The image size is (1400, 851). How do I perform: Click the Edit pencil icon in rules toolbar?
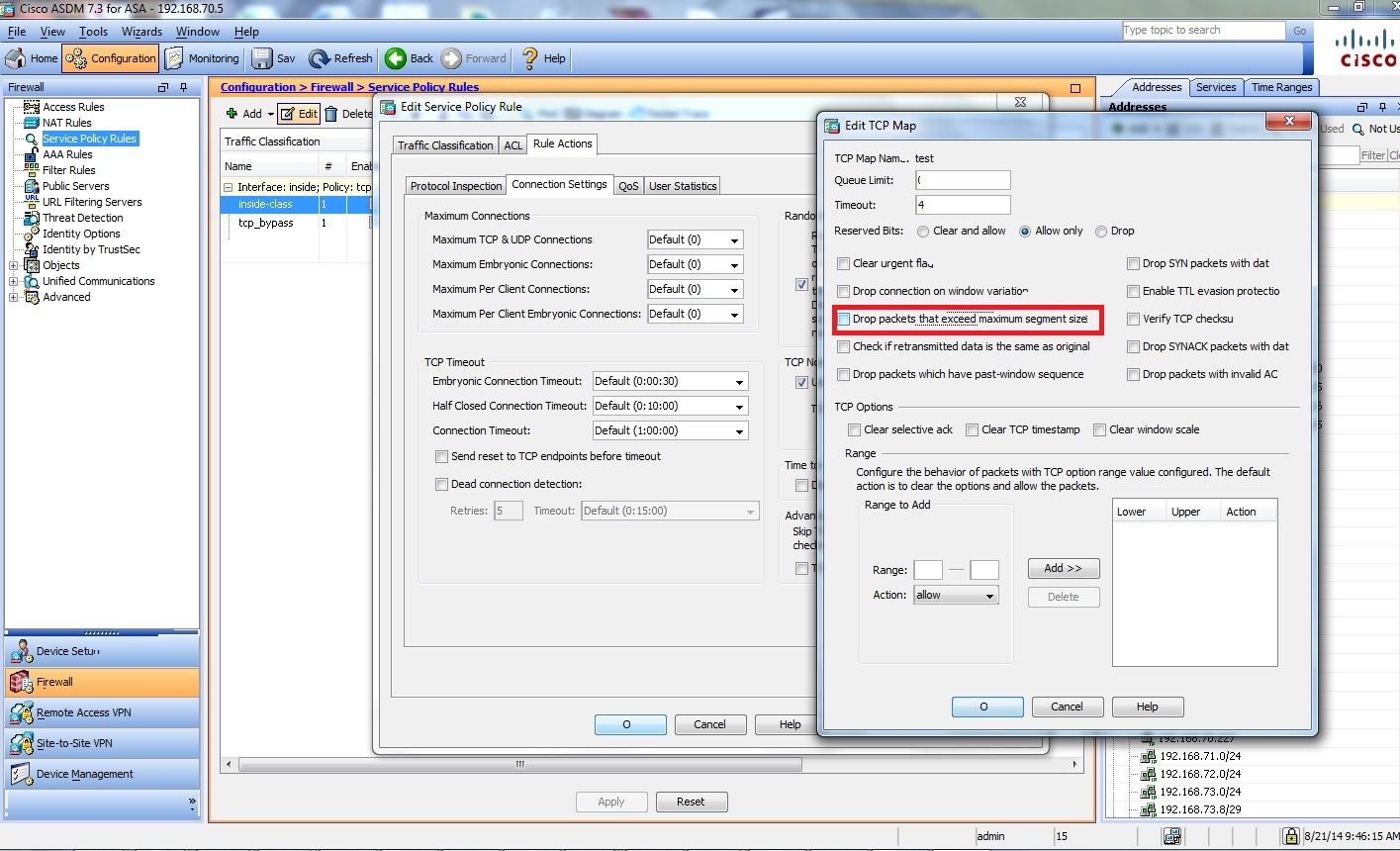pyautogui.click(x=288, y=114)
